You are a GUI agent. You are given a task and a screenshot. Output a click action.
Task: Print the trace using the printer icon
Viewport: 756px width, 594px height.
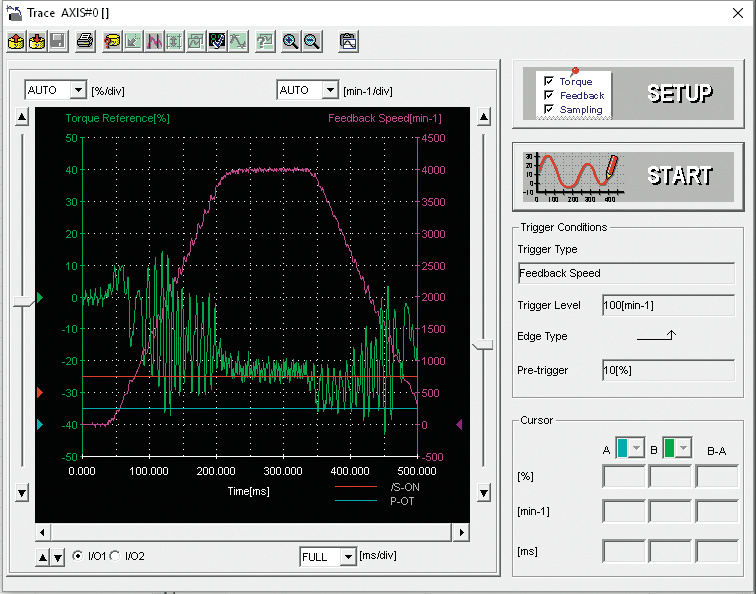click(85, 42)
